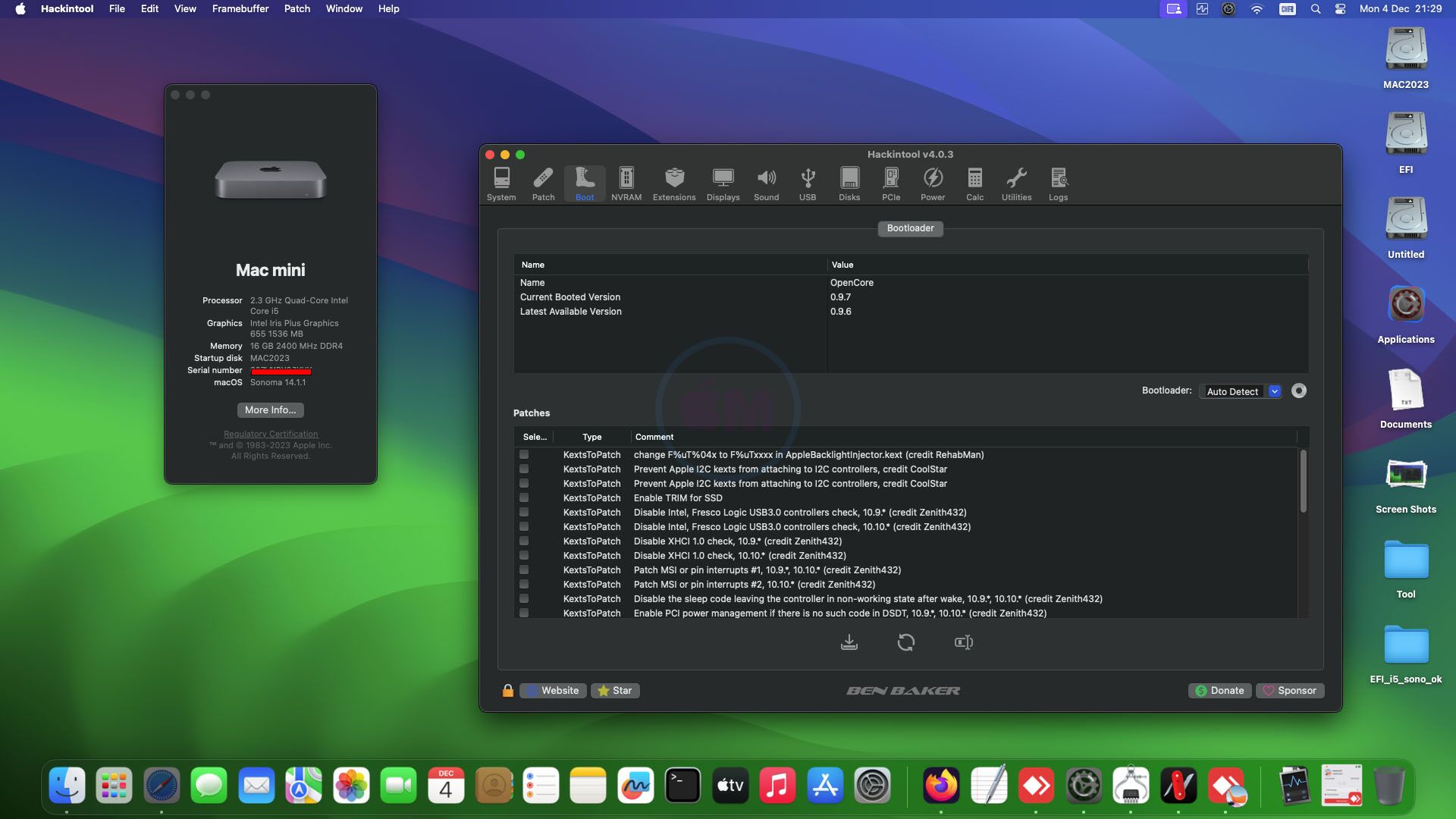Image resolution: width=1456 pixels, height=819 pixels.
Task: Open the Power toolbar tab
Action: pos(933,184)
